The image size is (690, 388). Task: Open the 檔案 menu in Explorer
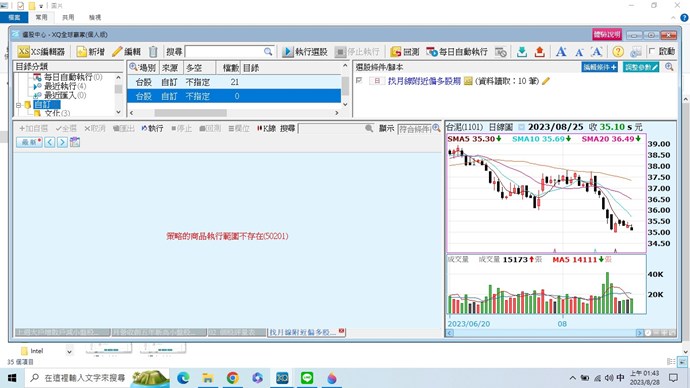14,17
